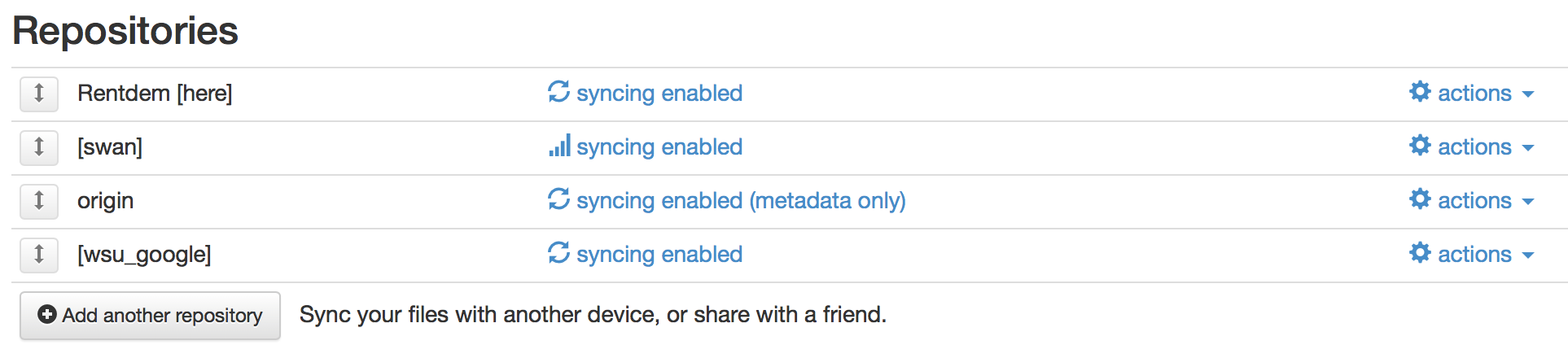
Task: Click the sync icon for [wsu_google]
Action: click(x=558, y=253)
